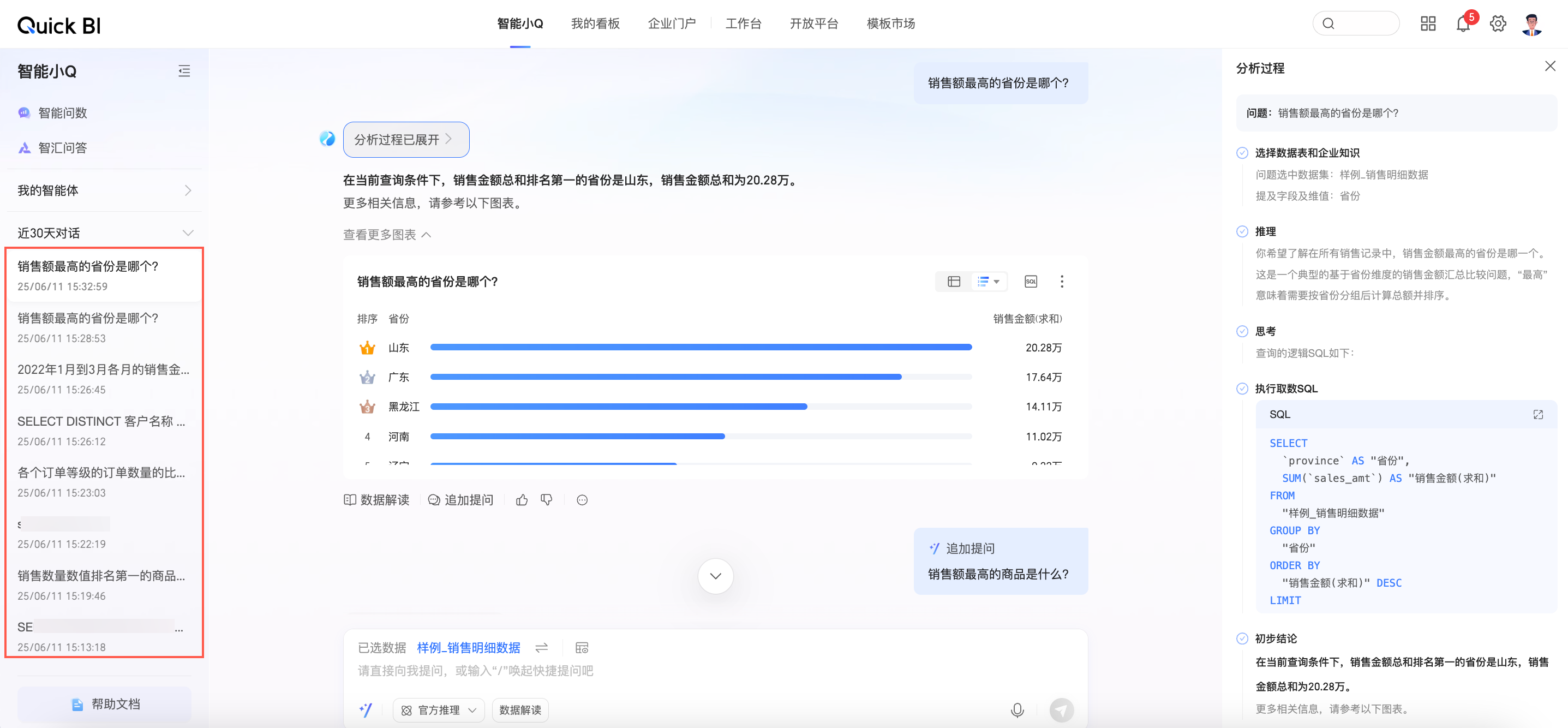Click 山东 sales bar
This screenshot has width=1568, height=728.
pyautogui.click(x=701, y=348)
